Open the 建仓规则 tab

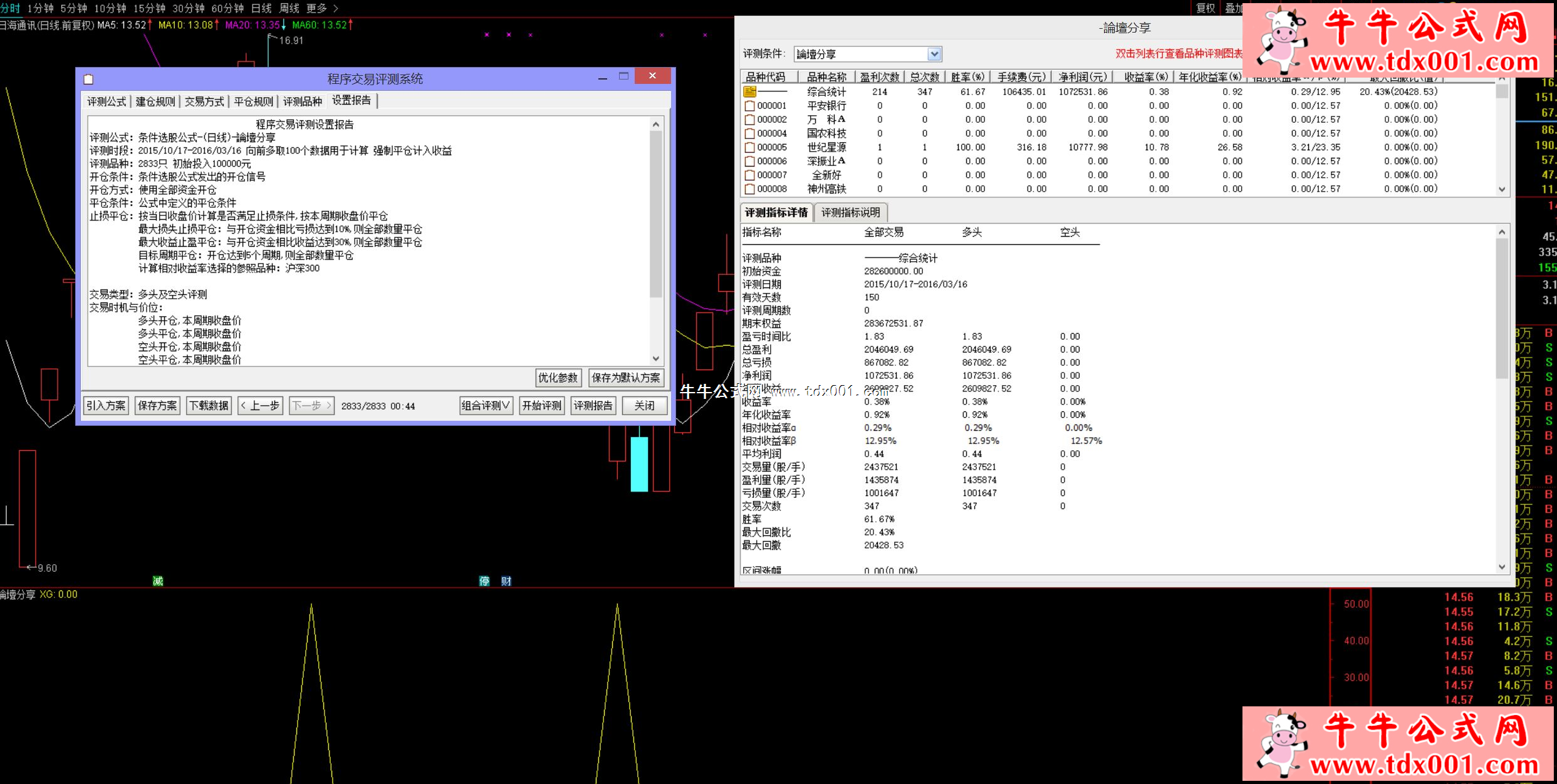pos(155,101)
